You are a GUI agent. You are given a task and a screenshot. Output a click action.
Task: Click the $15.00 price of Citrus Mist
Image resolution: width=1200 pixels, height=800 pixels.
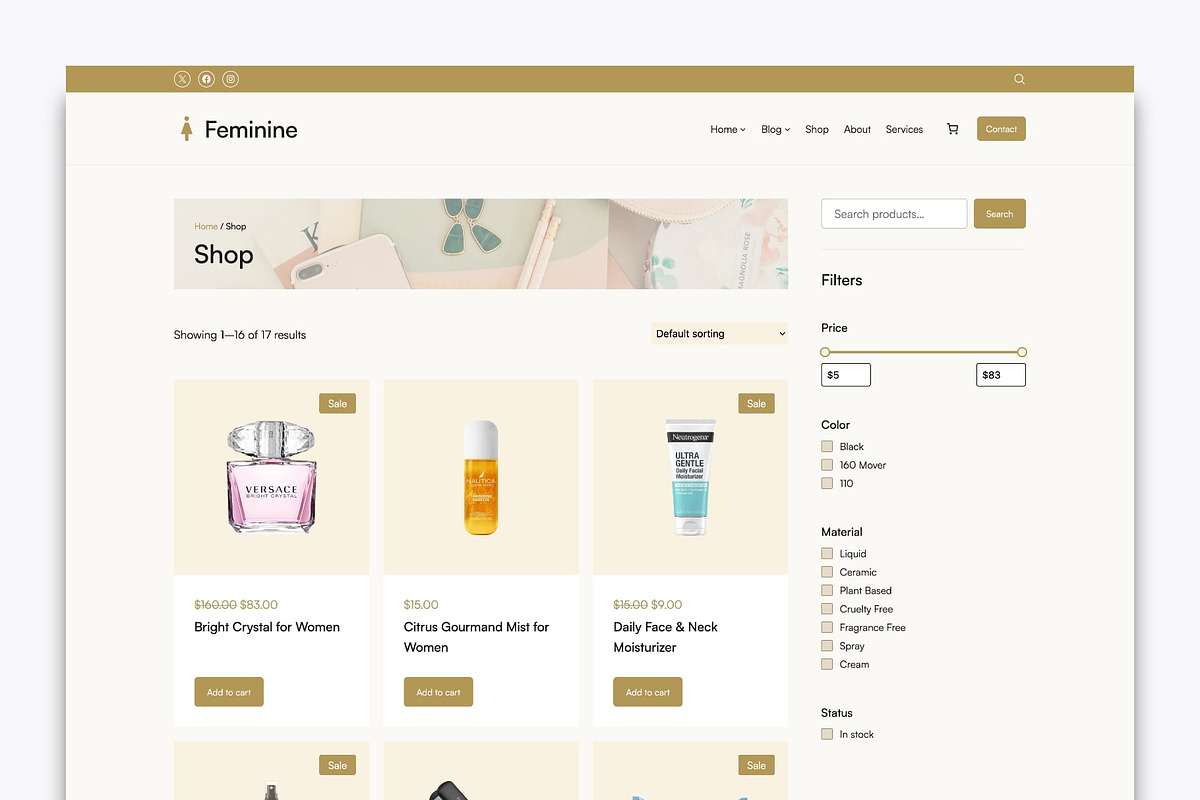[421, 605]
